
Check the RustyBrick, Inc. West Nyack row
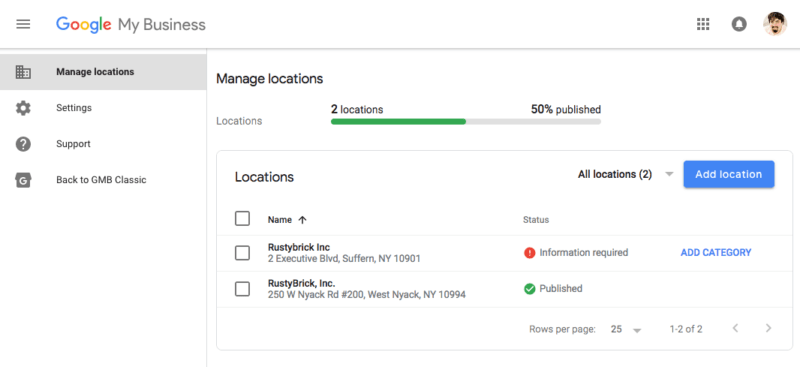[x=242, y=289]
